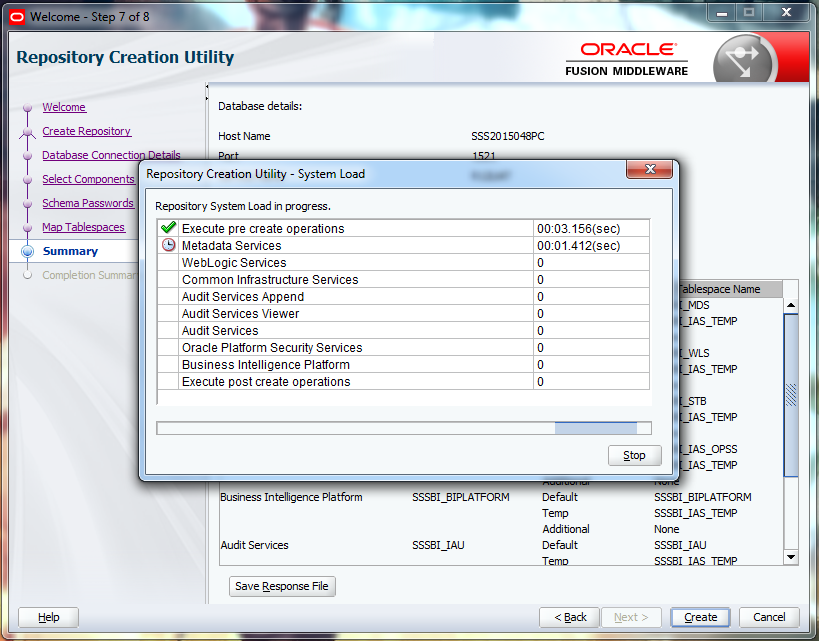
Task: Select the Common Infrastructure Services row
Action: (403, 279)
